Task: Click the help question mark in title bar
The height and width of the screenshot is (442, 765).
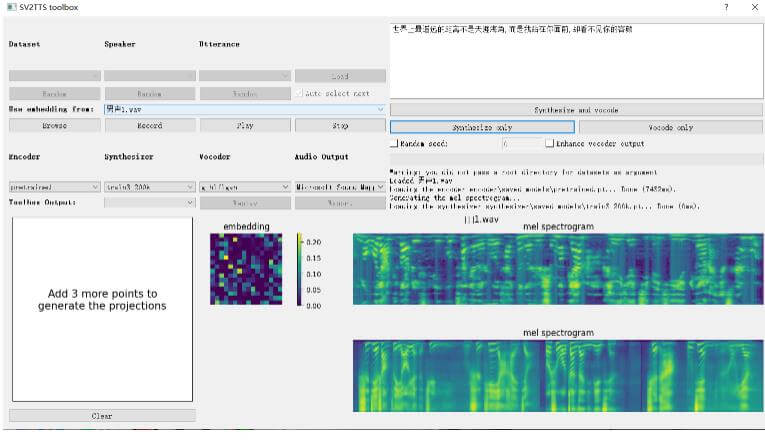Action: (x=725, y=7)
